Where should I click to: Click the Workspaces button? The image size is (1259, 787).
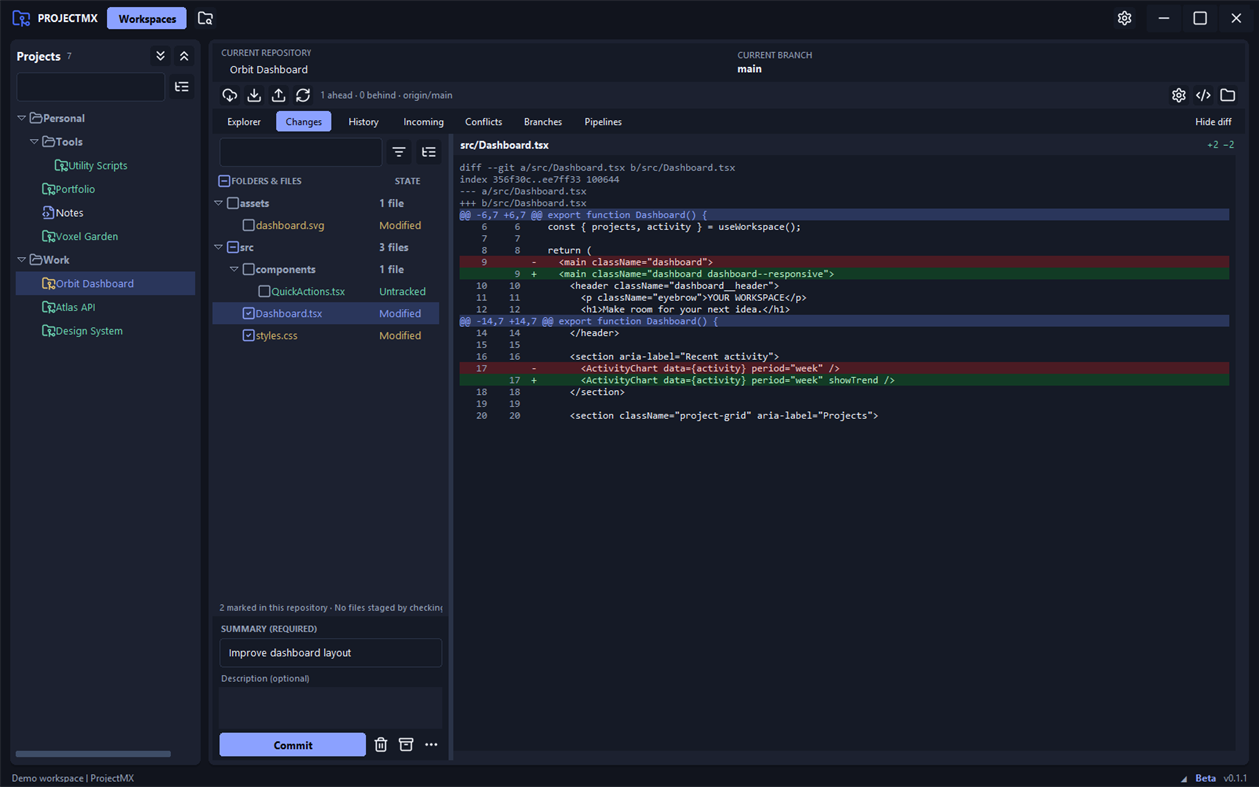pos(147,19)
